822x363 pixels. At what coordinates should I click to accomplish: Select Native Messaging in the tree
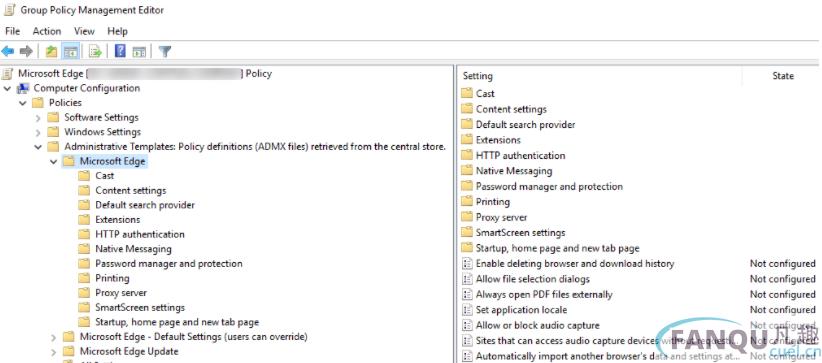click(133, 249)
